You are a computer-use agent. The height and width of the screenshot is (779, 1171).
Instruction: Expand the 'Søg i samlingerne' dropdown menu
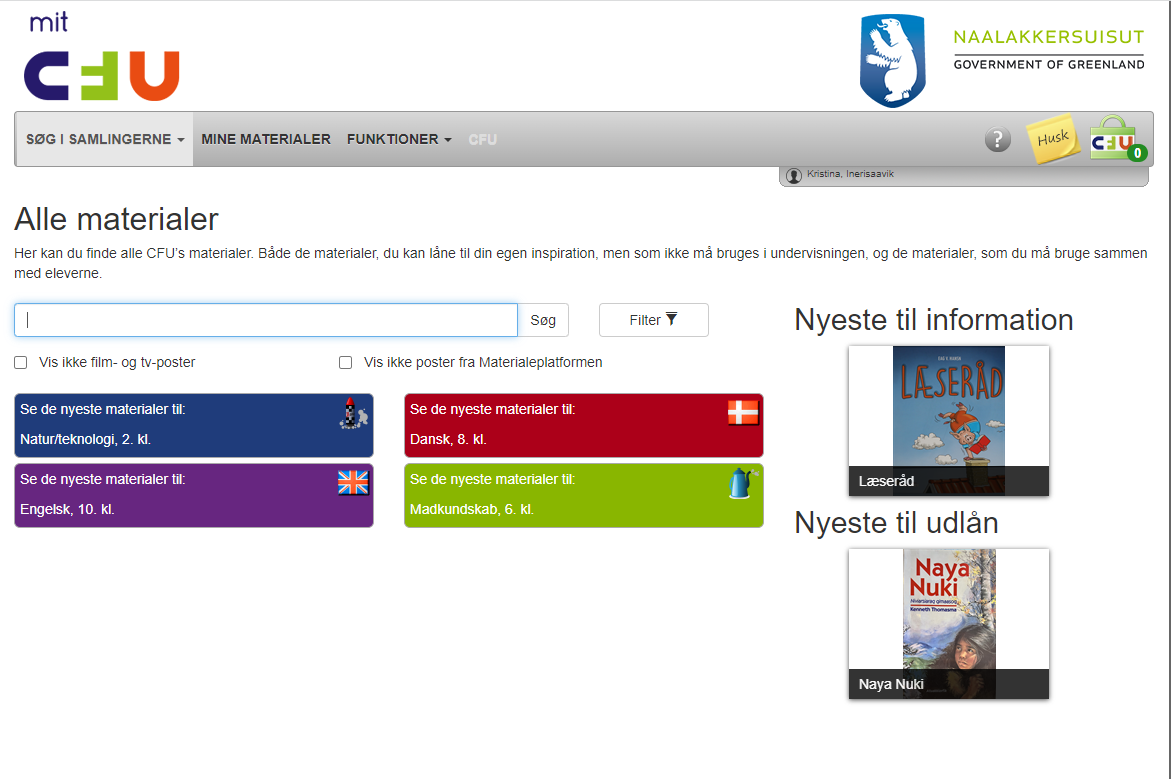coord(105,140)
